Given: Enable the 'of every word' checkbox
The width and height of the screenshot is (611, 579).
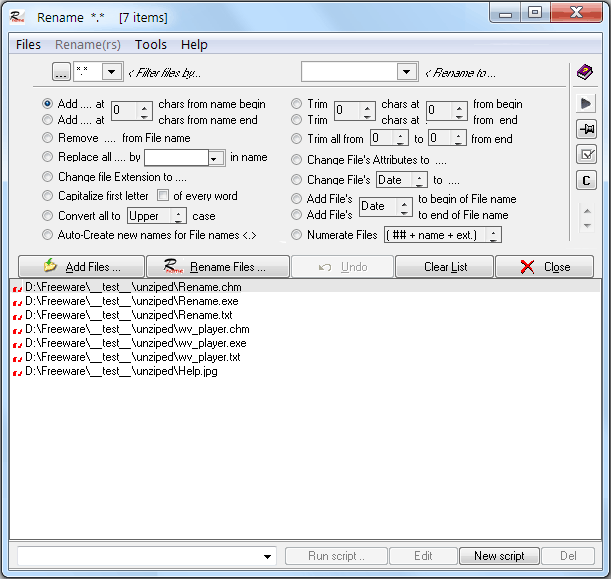Looking at the screenshot, I should point(164,196).
